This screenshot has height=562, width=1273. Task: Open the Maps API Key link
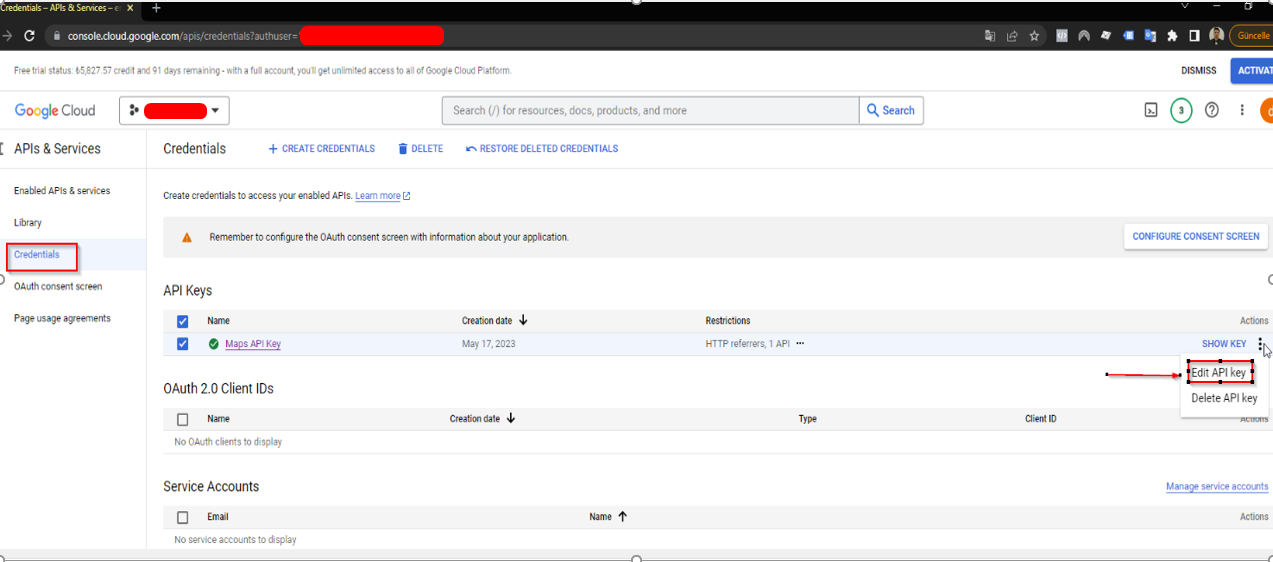253,344
